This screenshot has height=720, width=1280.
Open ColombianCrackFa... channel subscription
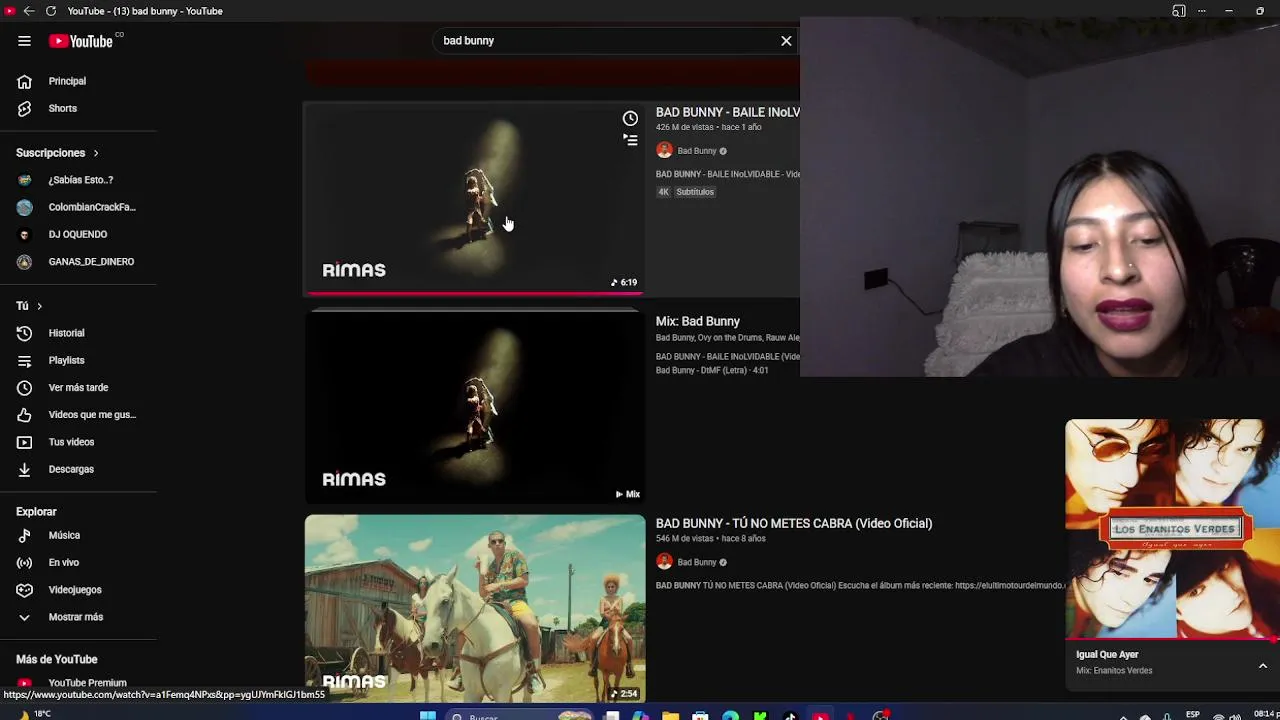pyautogui.click(x=78, y=207)
